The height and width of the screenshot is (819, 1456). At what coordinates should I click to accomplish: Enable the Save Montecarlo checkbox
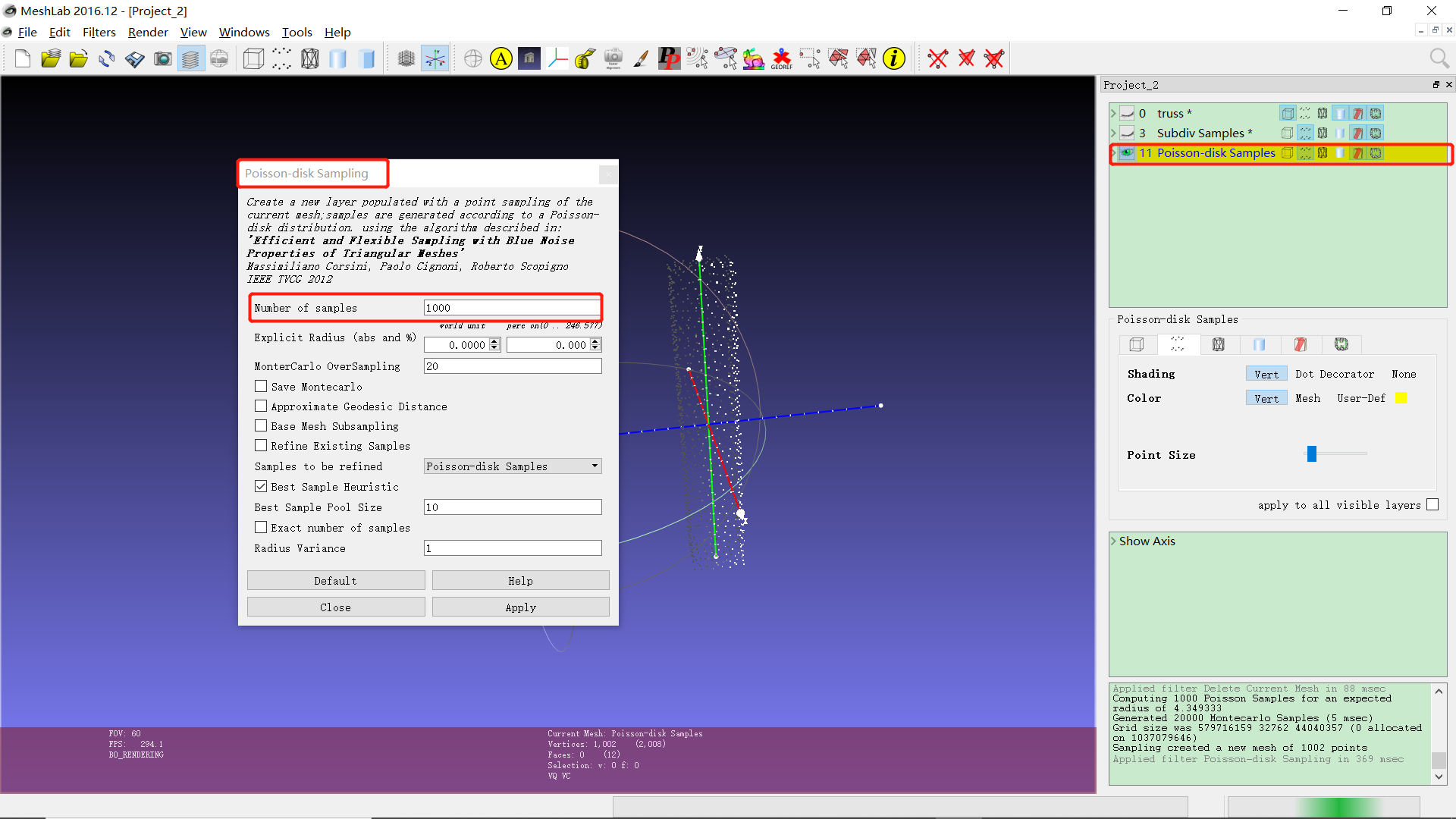click(261, 387)
